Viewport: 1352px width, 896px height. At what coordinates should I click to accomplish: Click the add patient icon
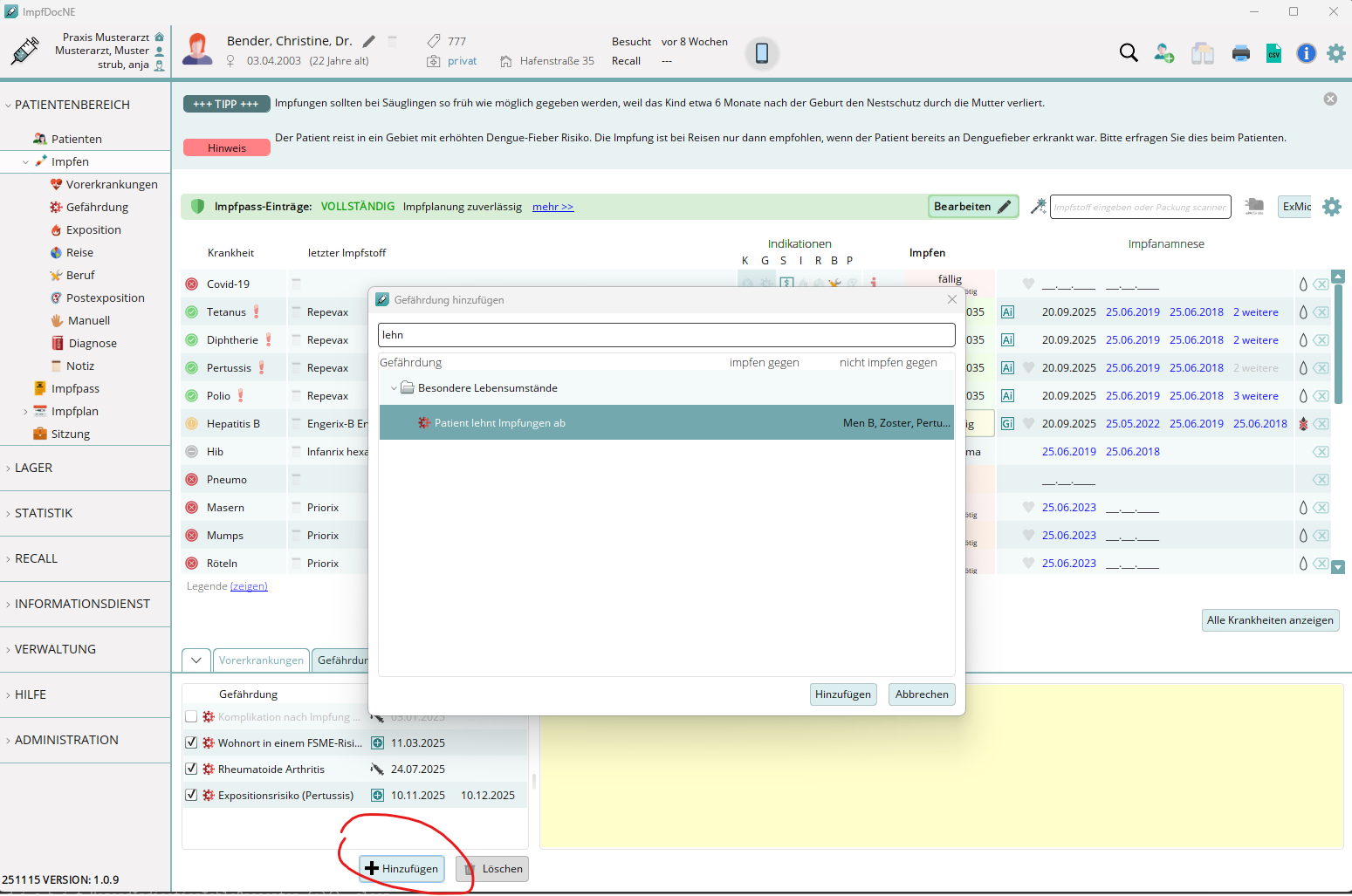pos(1164,53)
